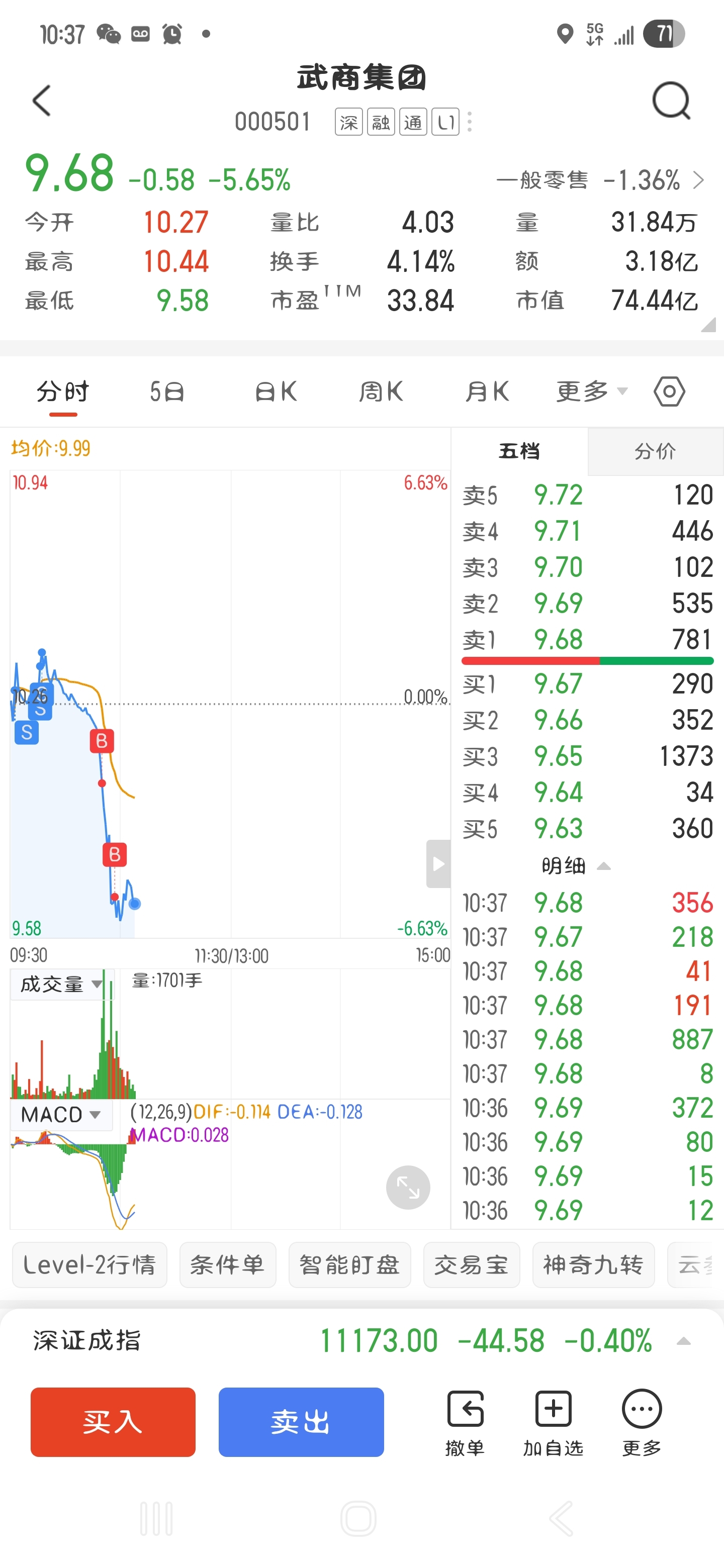This screenshot has width=724, height=1568.
Task: Tap trade detail with volume 372
Action: 588,1107
